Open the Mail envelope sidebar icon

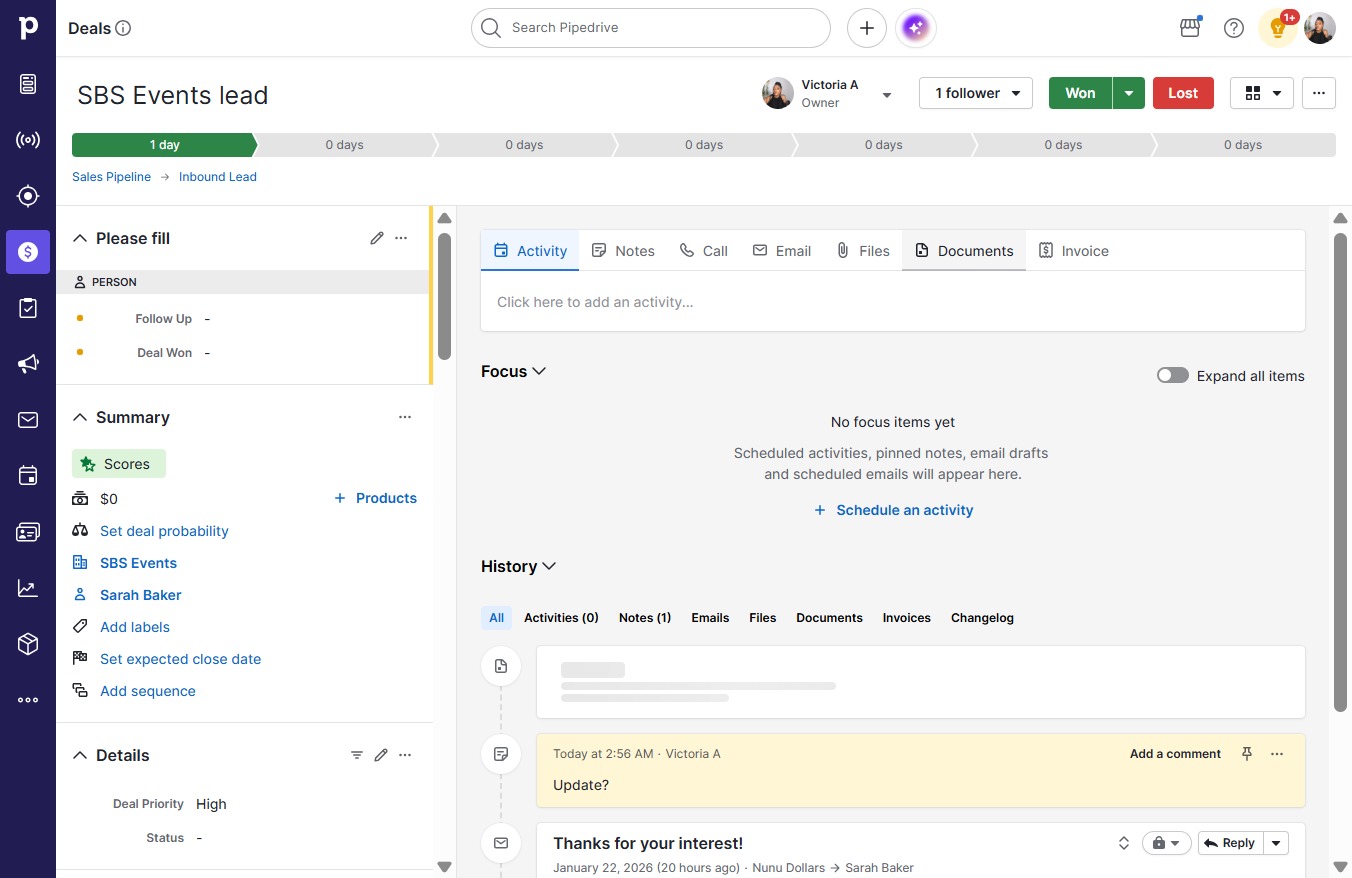click(28, 420)
